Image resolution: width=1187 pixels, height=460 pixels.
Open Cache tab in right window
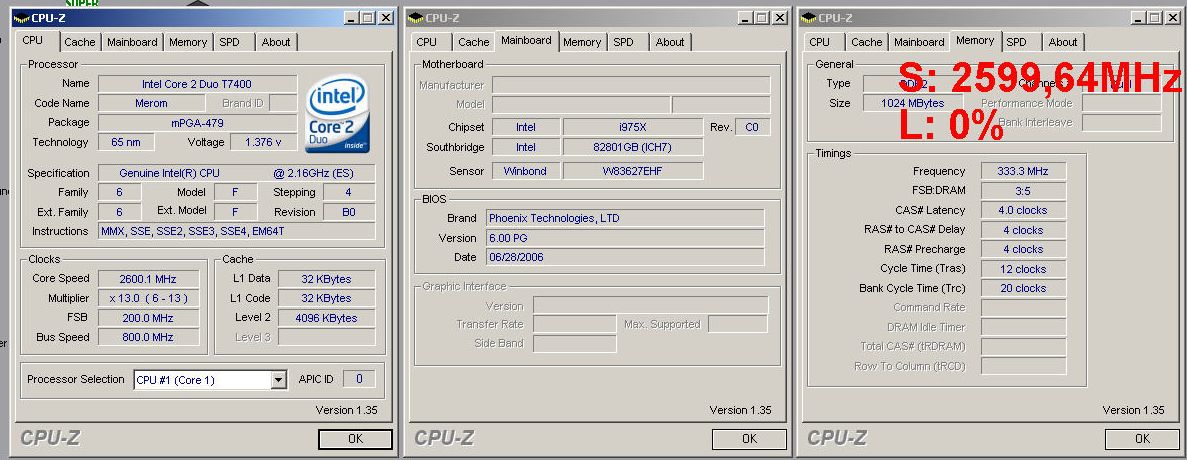(x=866, y=42)
